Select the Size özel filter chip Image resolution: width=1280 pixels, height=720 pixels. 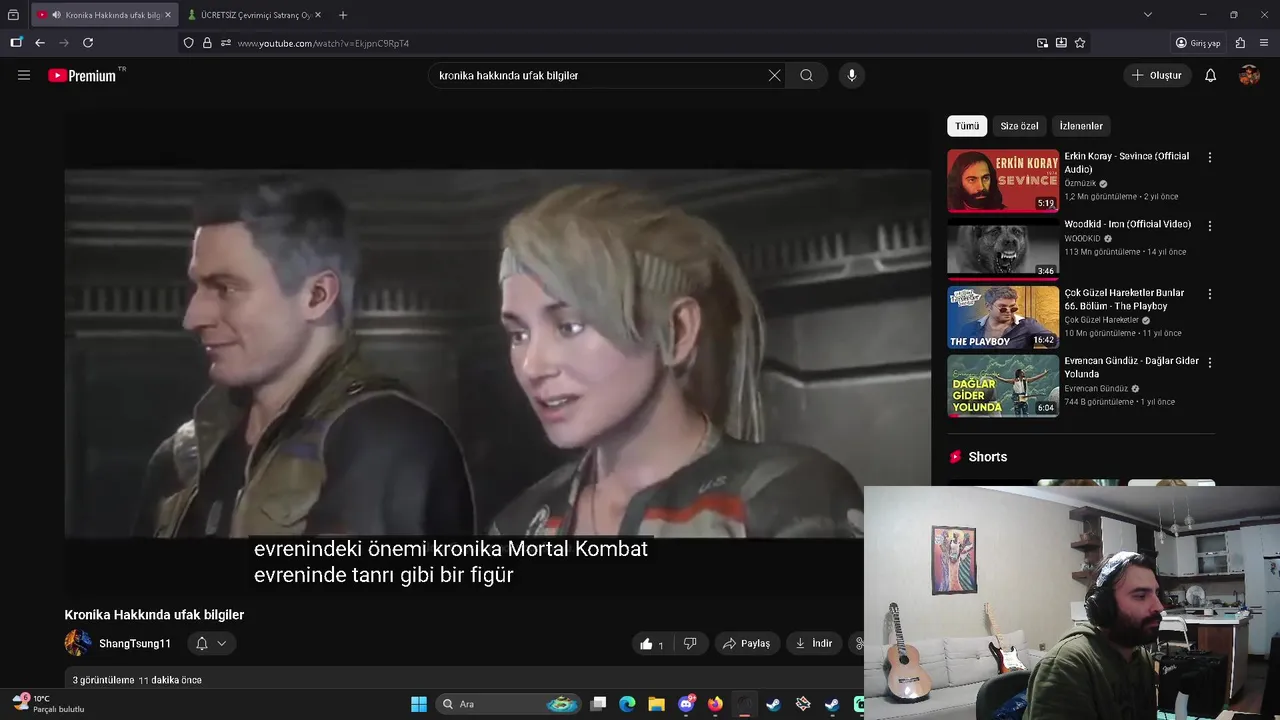pyautogui.click(x=1019, y=126)
